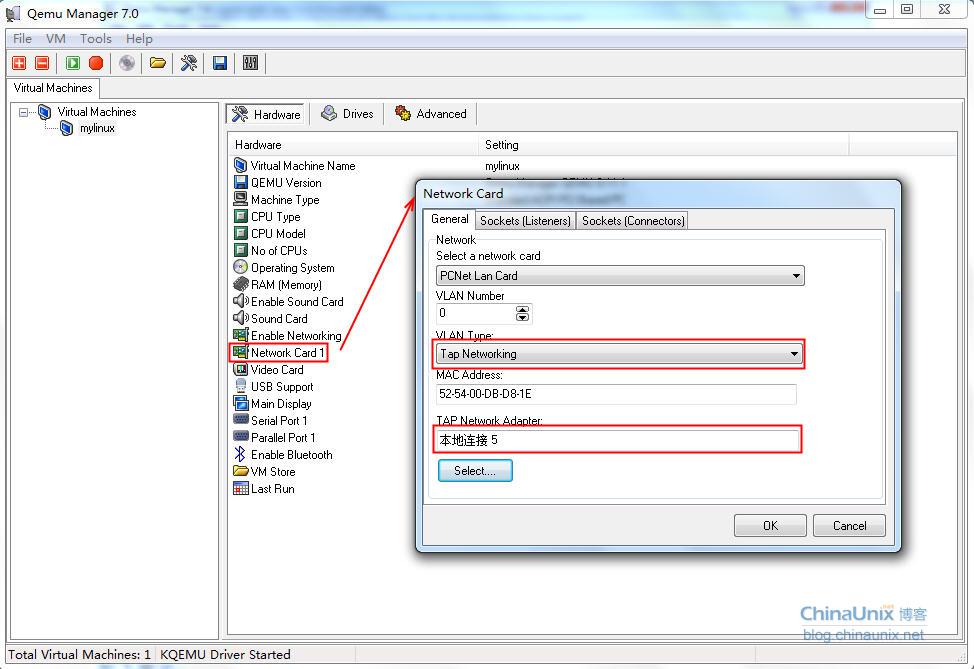974x669 pixels.
Task: Switch to the Drives tab
Action: point(348,114)
